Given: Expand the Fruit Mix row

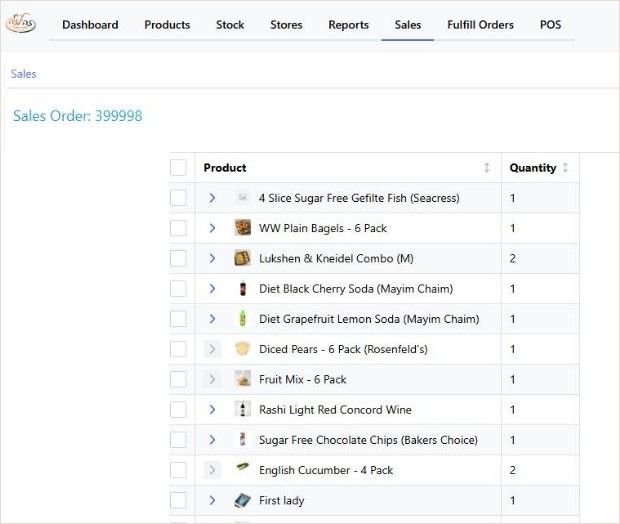Looking at the screenshot, I should 212,379.
